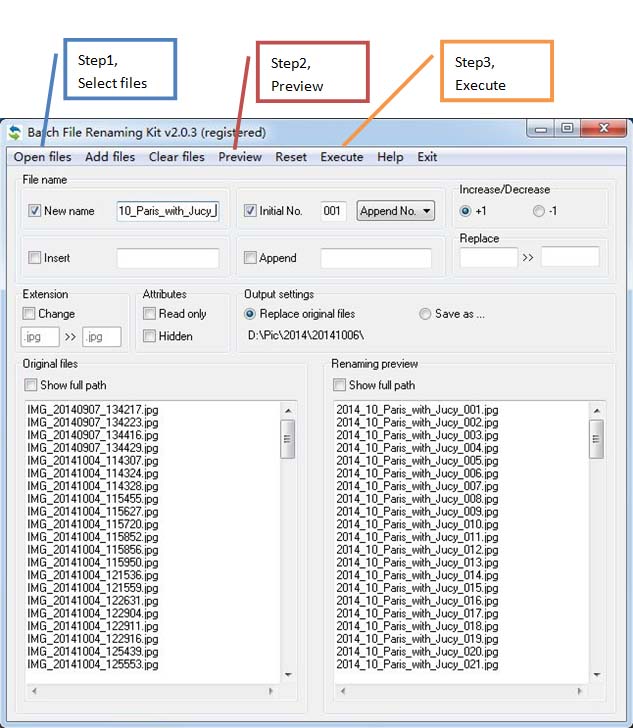This screenshot has height=728, width=633.
Task: Click Preview in the menu bar
Action: (240, 157)
